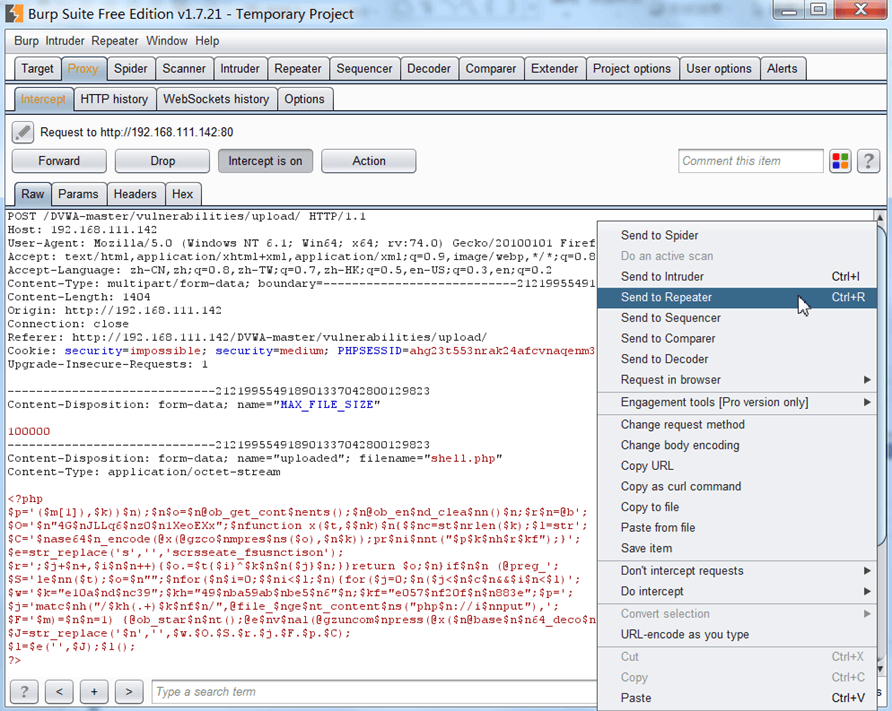Click the Comment this item field
892x711 pixels.
click(750, 161)
